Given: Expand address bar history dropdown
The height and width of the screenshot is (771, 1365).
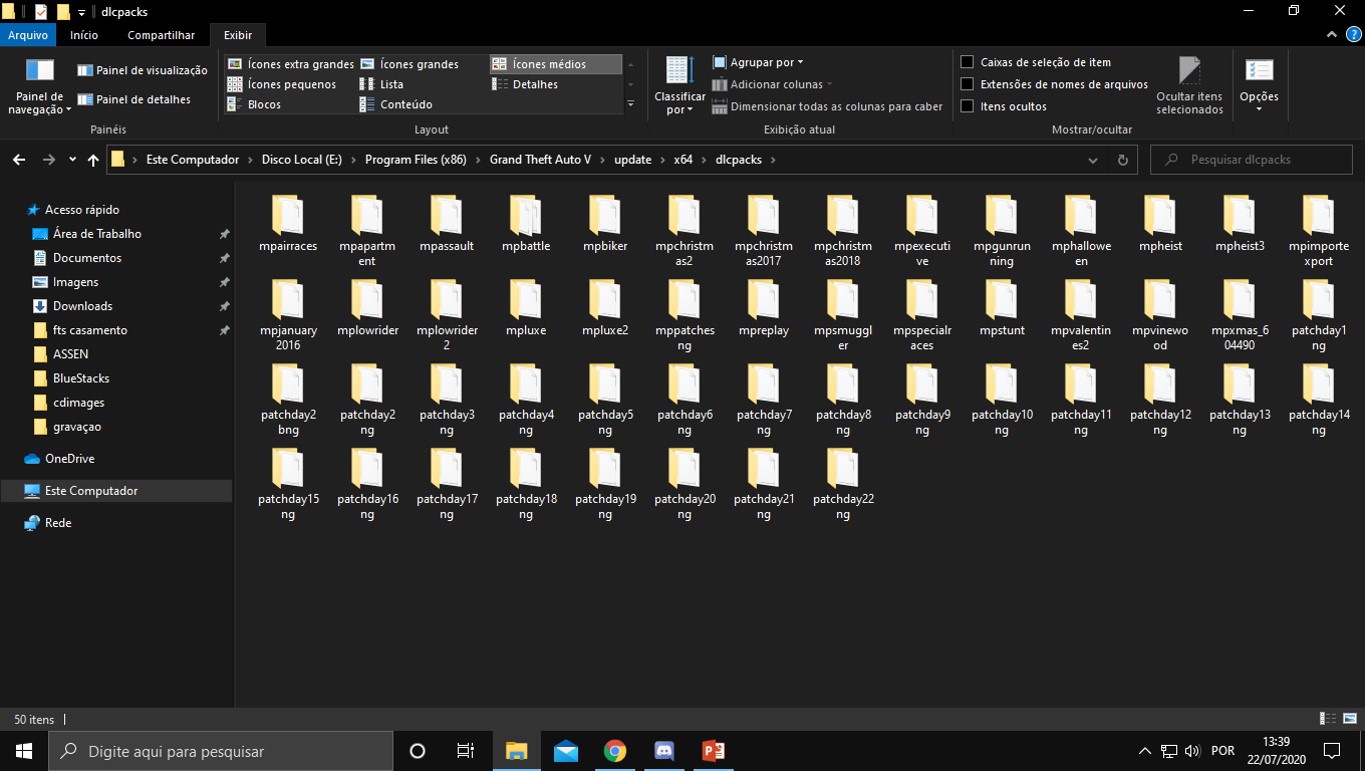Looking at the screenshot, I should [x=1092, y=159].
